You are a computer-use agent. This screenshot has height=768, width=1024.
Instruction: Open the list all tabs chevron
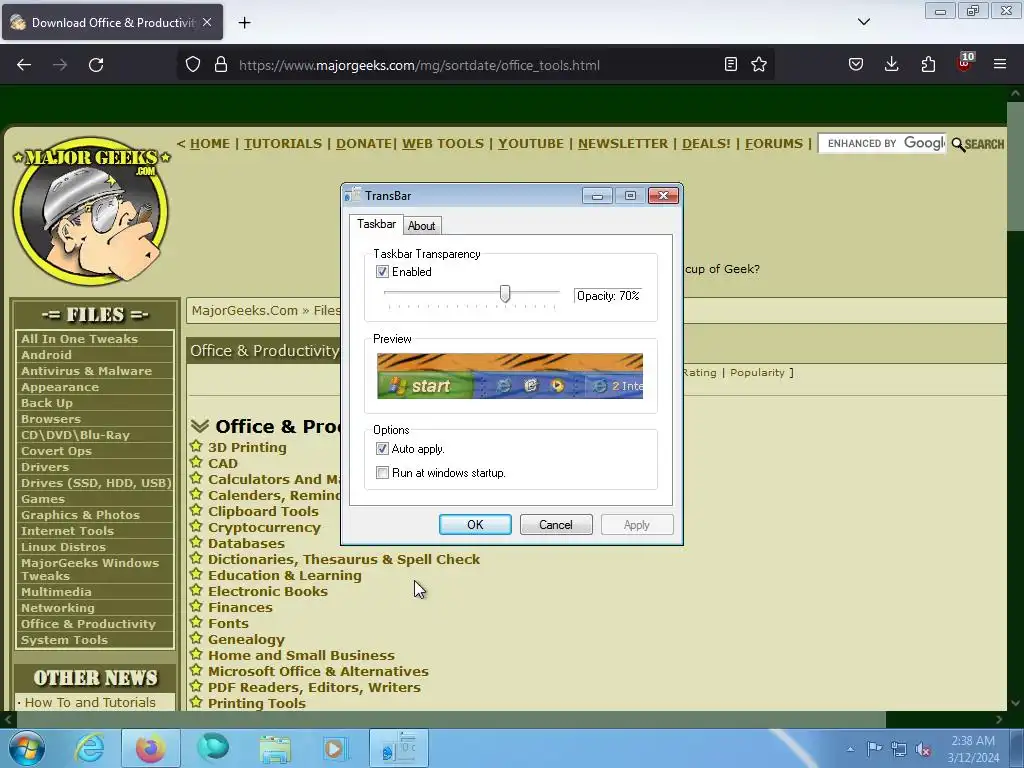point(863,22)
